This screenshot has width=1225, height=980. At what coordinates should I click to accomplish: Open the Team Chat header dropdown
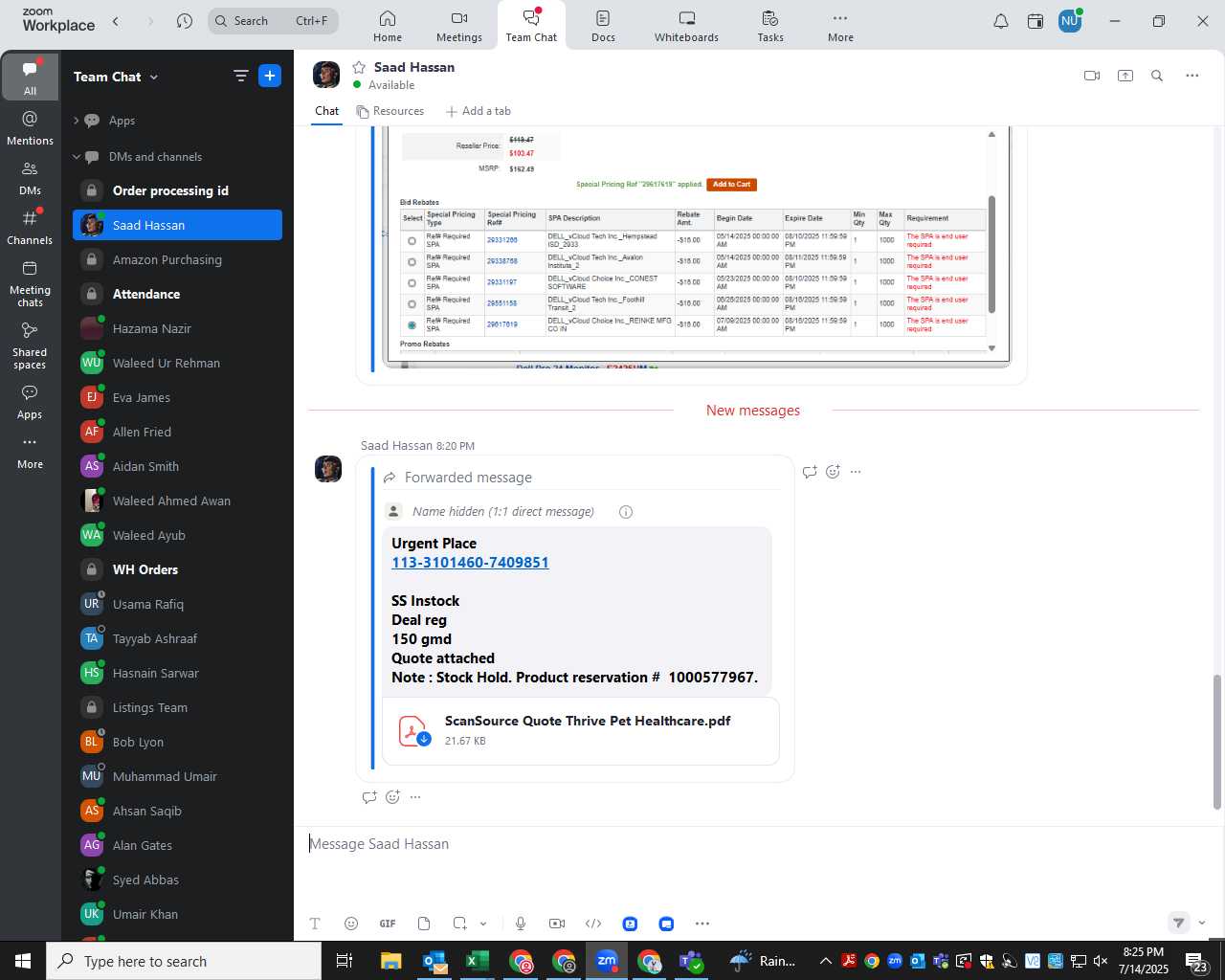pos(154,77)
